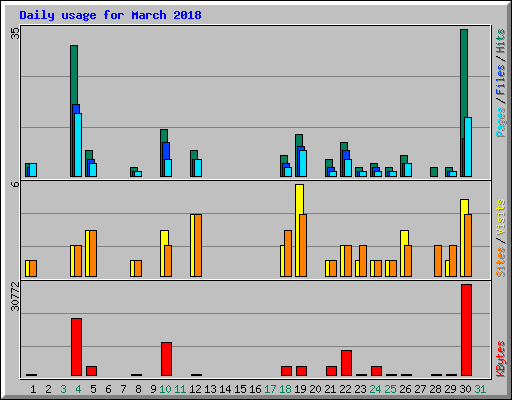512x400 pixels.
Task: Click the orange Sites bar for day 18
Action: coord(288,253)
